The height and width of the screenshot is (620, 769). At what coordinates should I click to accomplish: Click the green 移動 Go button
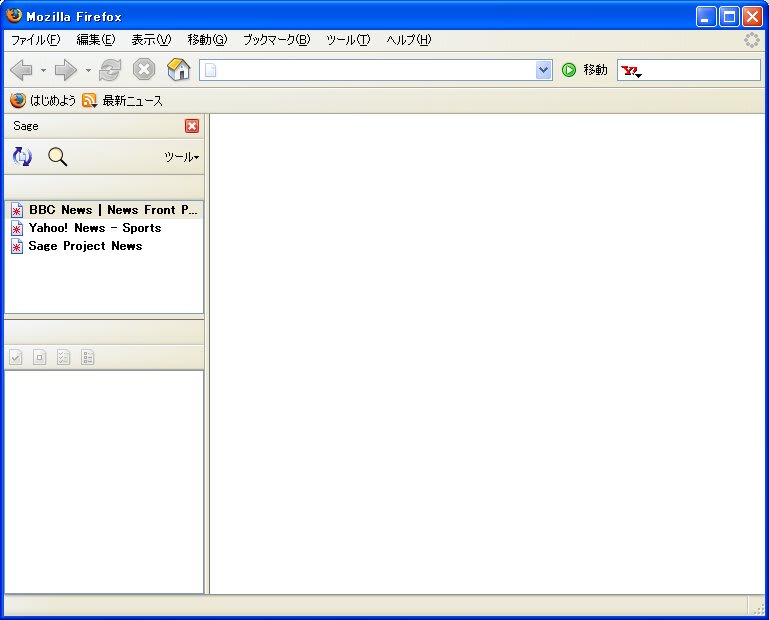585,70
